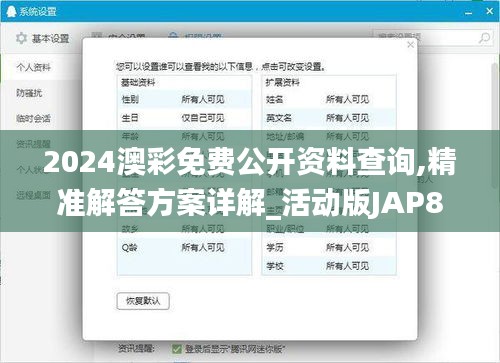Click the QQ penguin icon in title bar

coord(11,11)
